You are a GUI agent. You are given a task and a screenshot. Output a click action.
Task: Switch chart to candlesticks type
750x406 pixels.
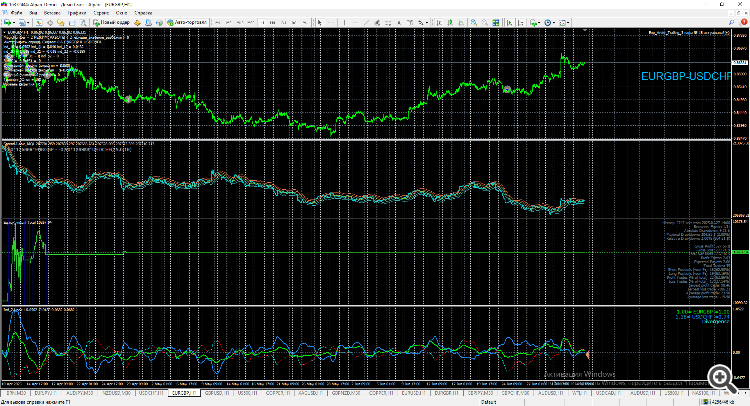450,22
